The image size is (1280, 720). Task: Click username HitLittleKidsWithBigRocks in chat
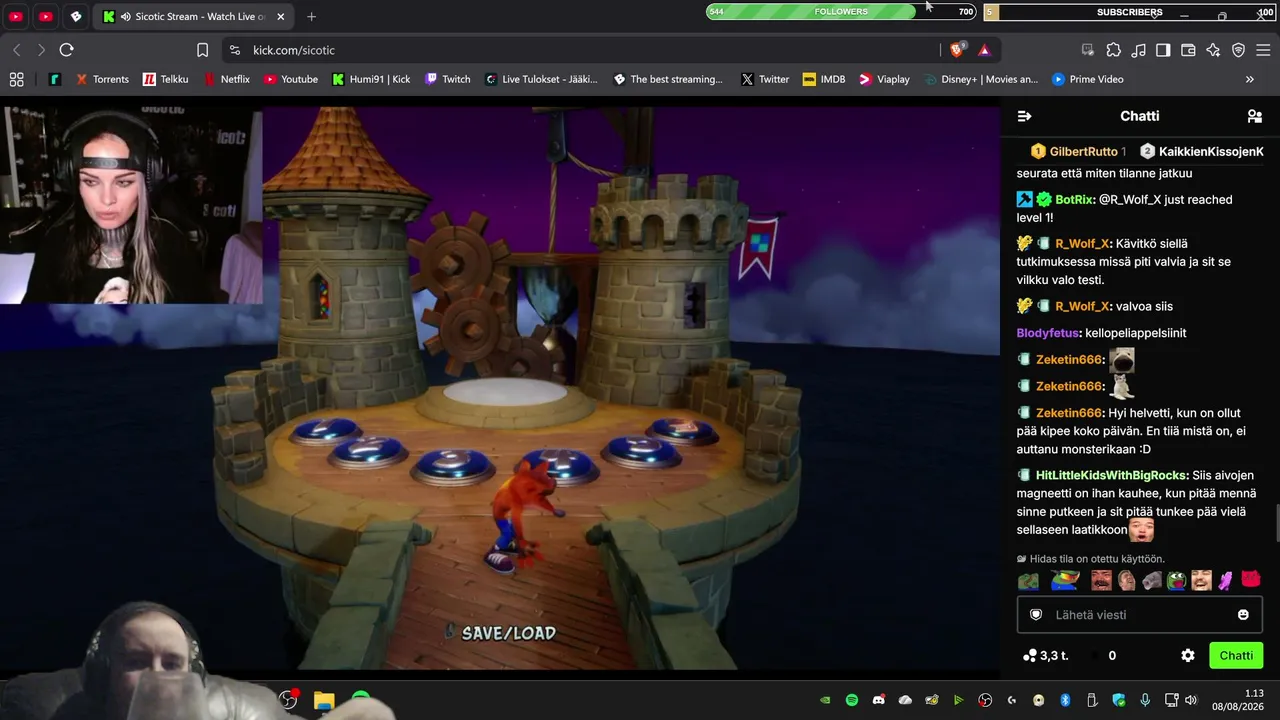point(1112,476)
